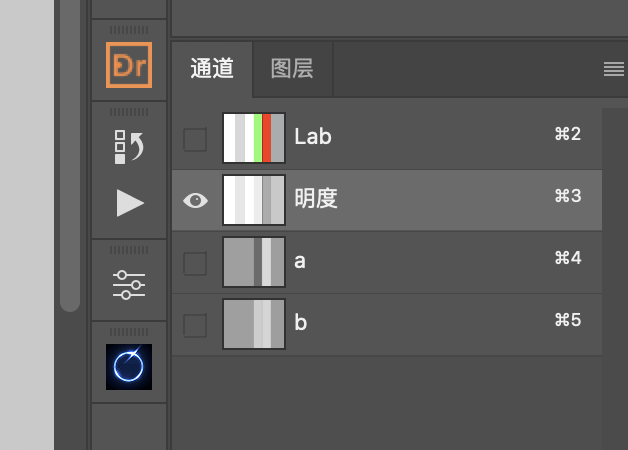The height and width of the screenshot is (450, 628).
Task: Open the Channels panel options menu
Action: (614, 69)
